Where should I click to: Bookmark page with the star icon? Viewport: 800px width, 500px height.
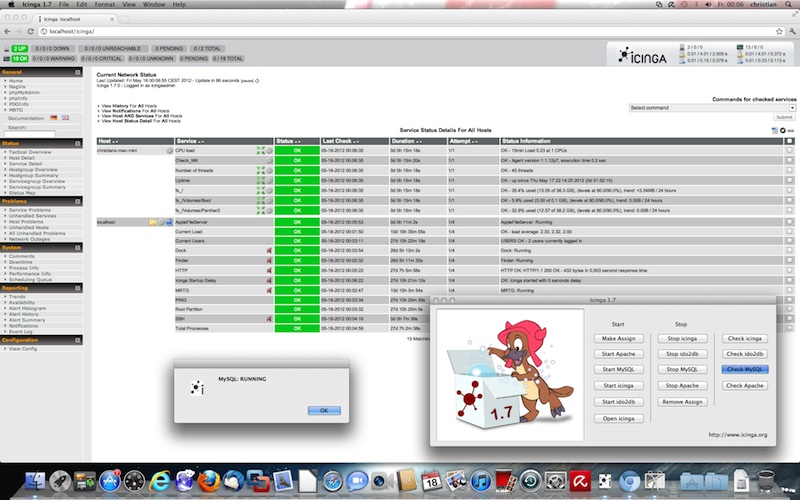pos(779,32)
